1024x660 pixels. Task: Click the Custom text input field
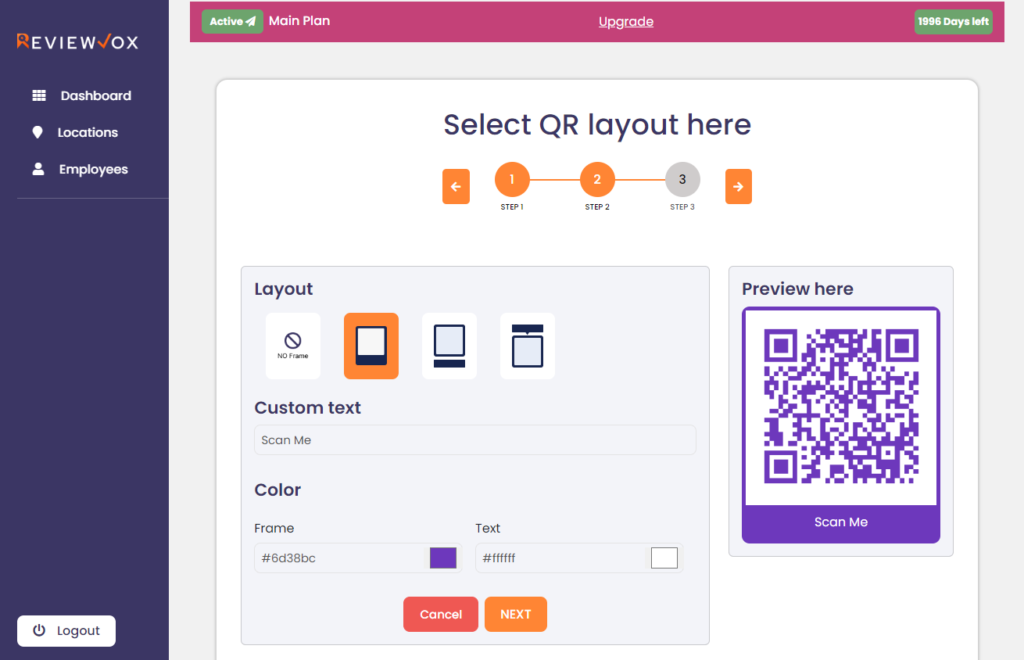pyautogui.click(x=475, y=440)
